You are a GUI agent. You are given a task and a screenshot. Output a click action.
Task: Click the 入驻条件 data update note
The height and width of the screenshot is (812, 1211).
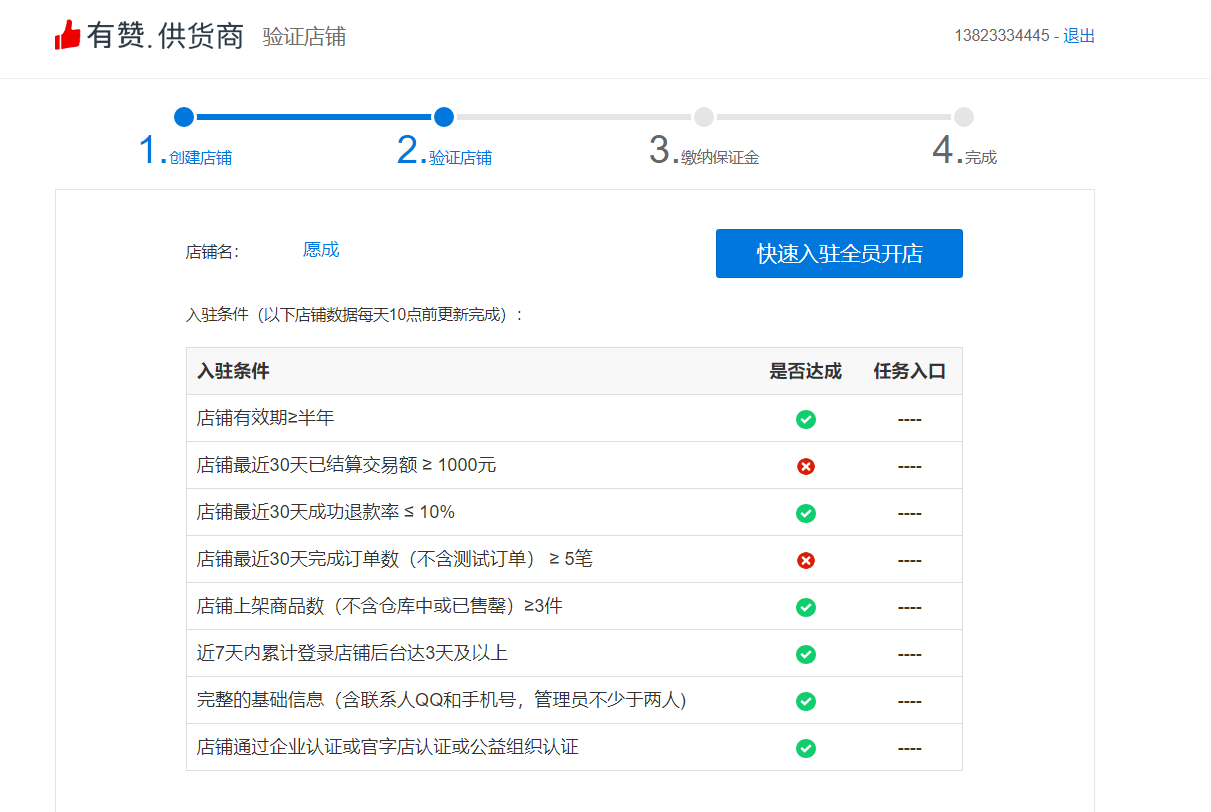click(x=355, y=315)
